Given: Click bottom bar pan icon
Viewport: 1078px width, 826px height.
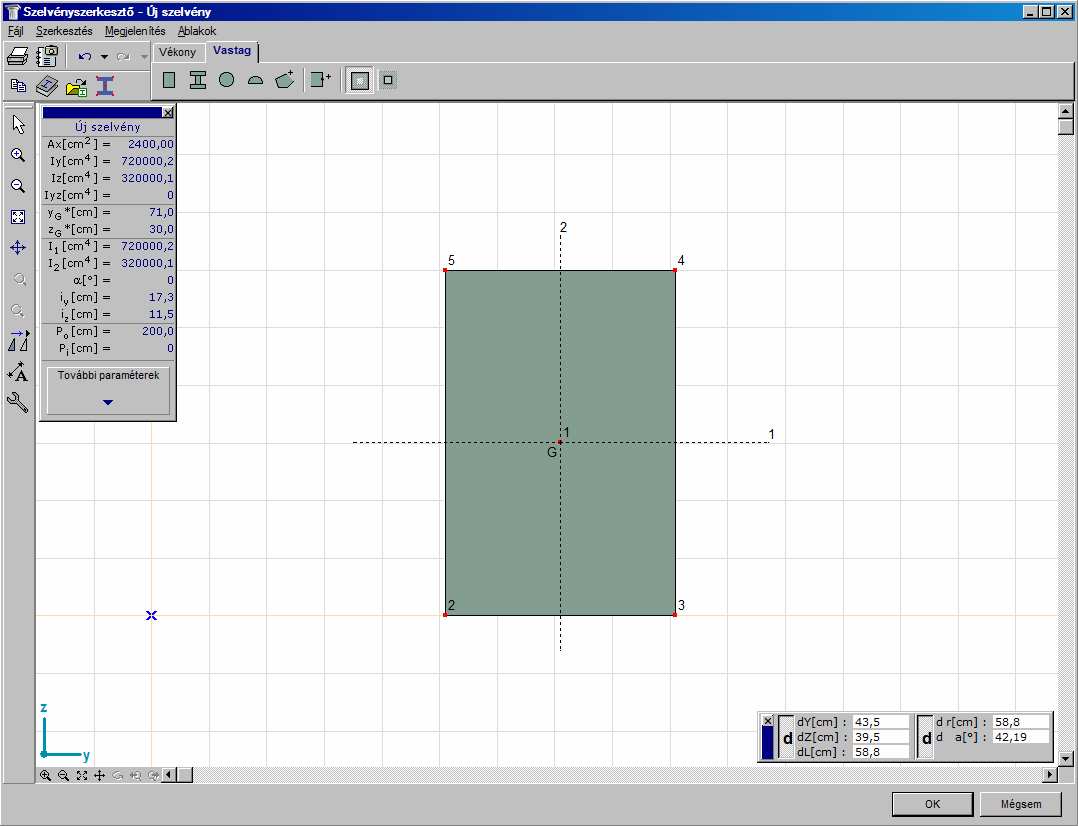Looking at the screenshot, I should pyautogui.click(x=100, y=775).
